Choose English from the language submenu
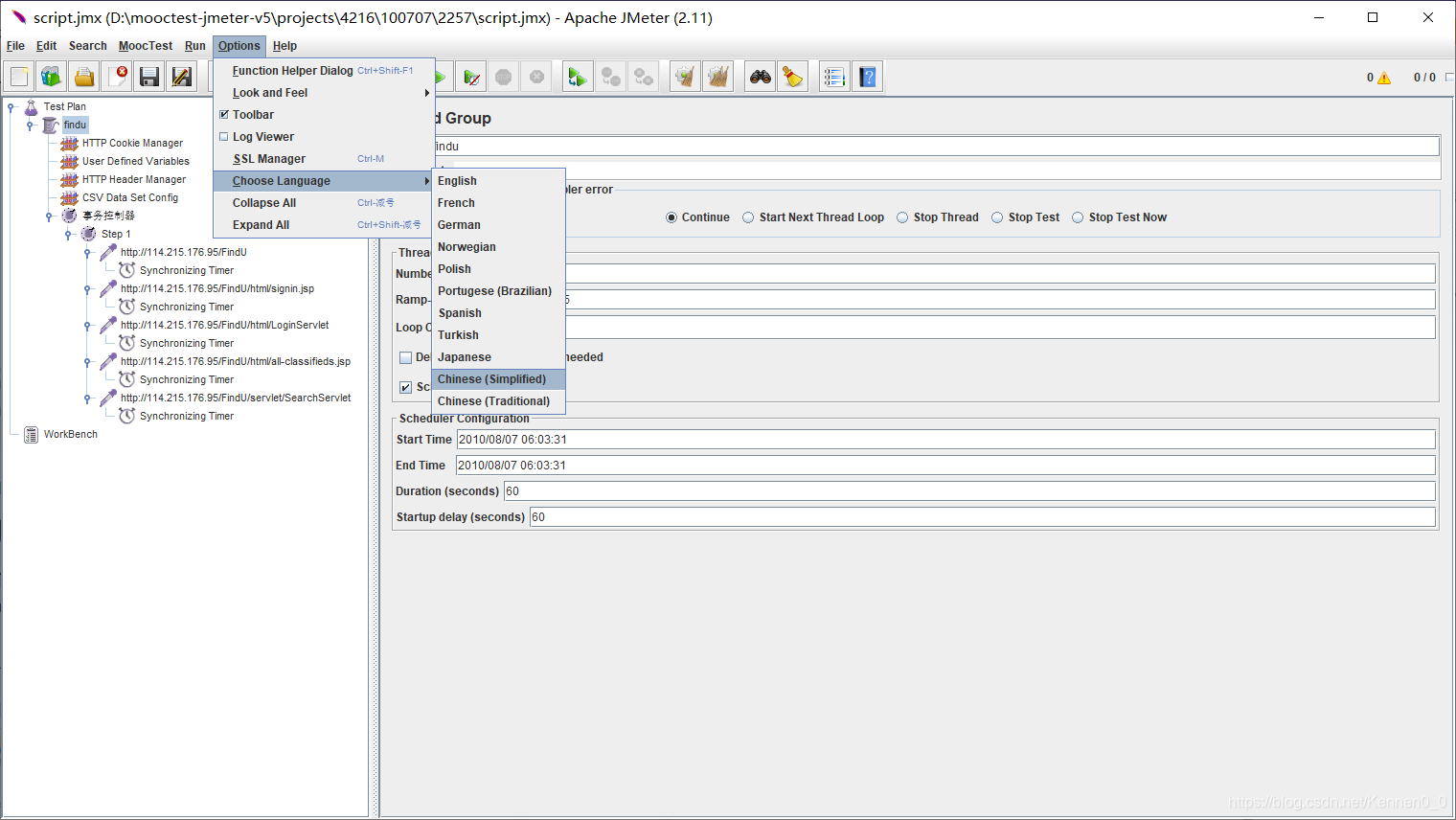 (x=498, y=181)
